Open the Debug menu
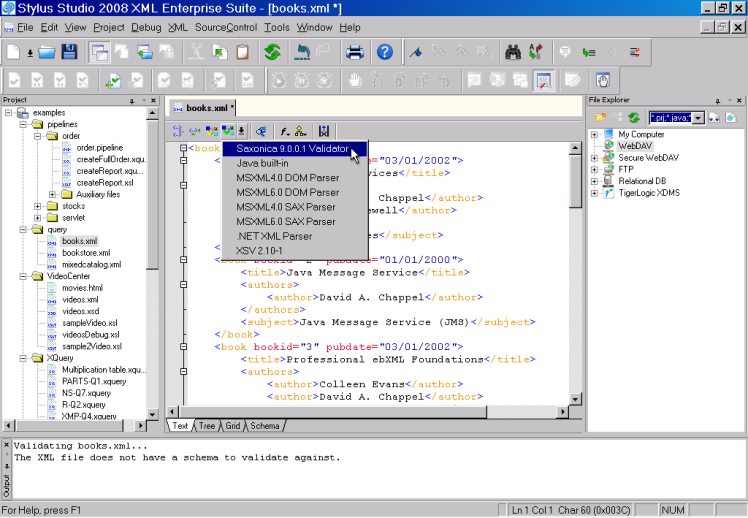Image resolution: width=748 pixels, height=518 pixels. tap(146, 28)
